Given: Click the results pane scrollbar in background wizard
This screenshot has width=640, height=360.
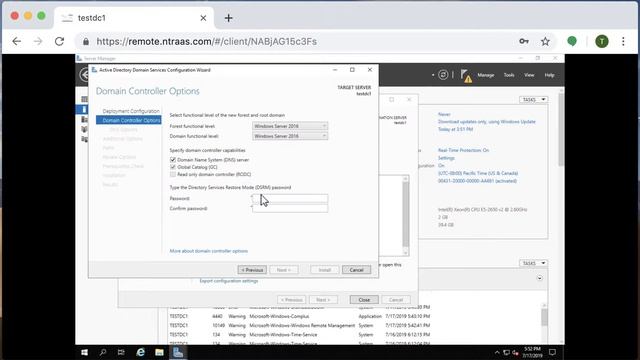Looking at the screenshot, I should (x=405, y=213).
